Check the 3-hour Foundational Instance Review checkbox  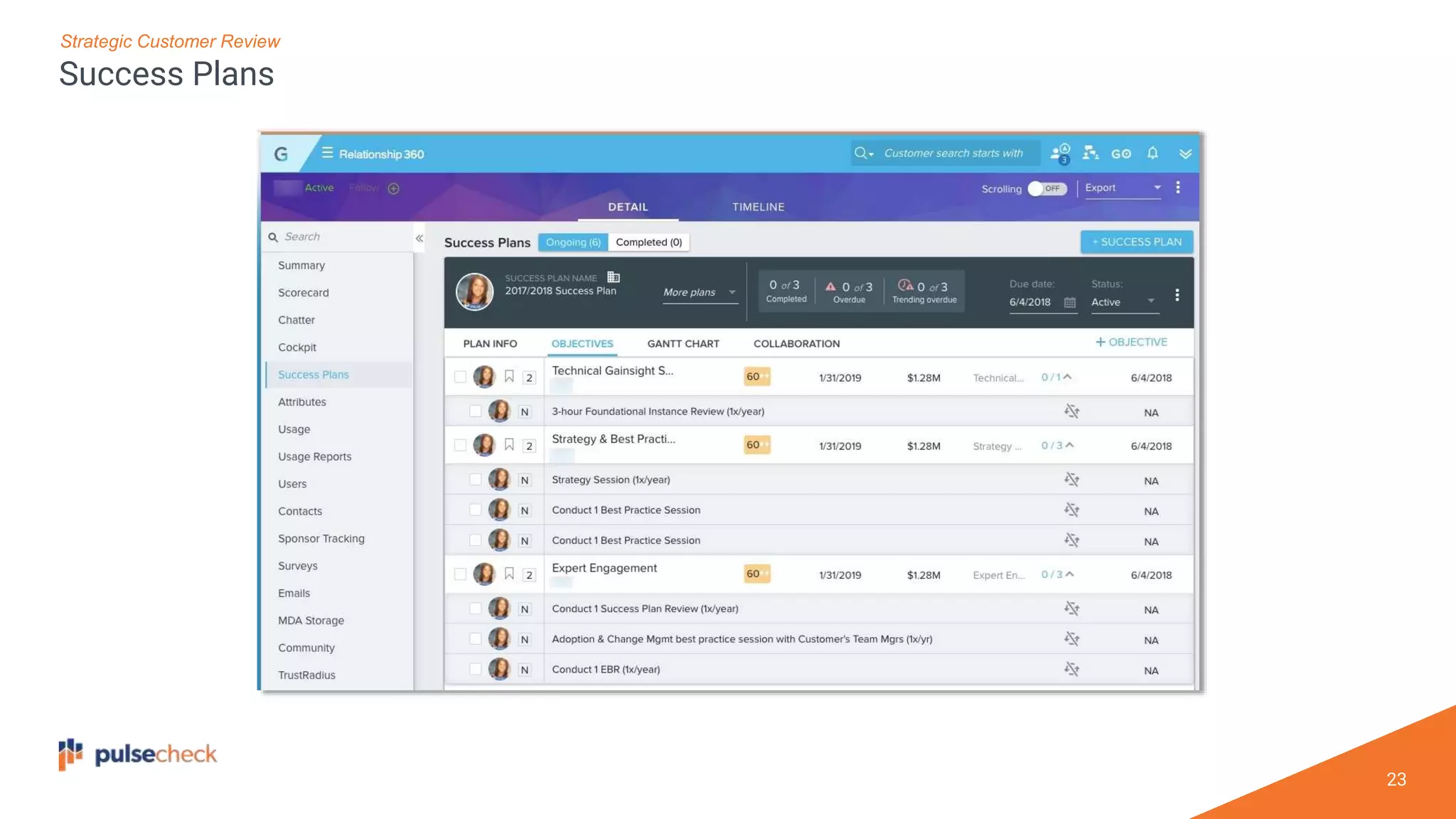[x=476, y=411]
